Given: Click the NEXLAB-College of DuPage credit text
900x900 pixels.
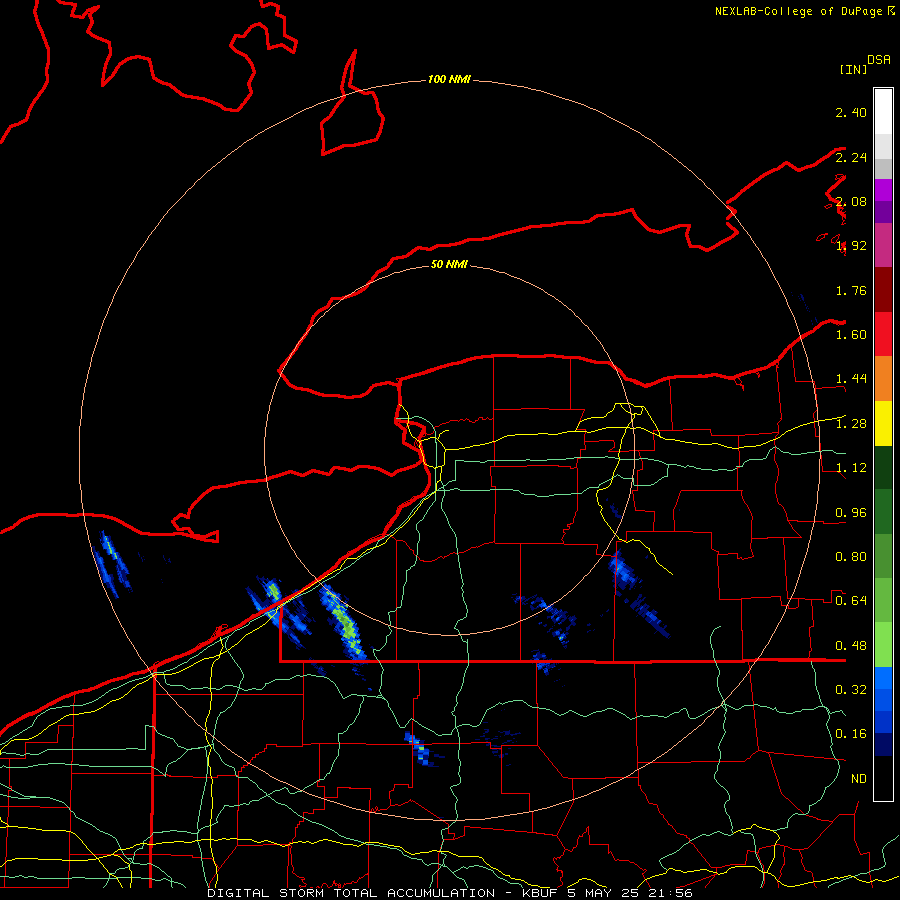Looking at the screenshot, I should 798,11.
